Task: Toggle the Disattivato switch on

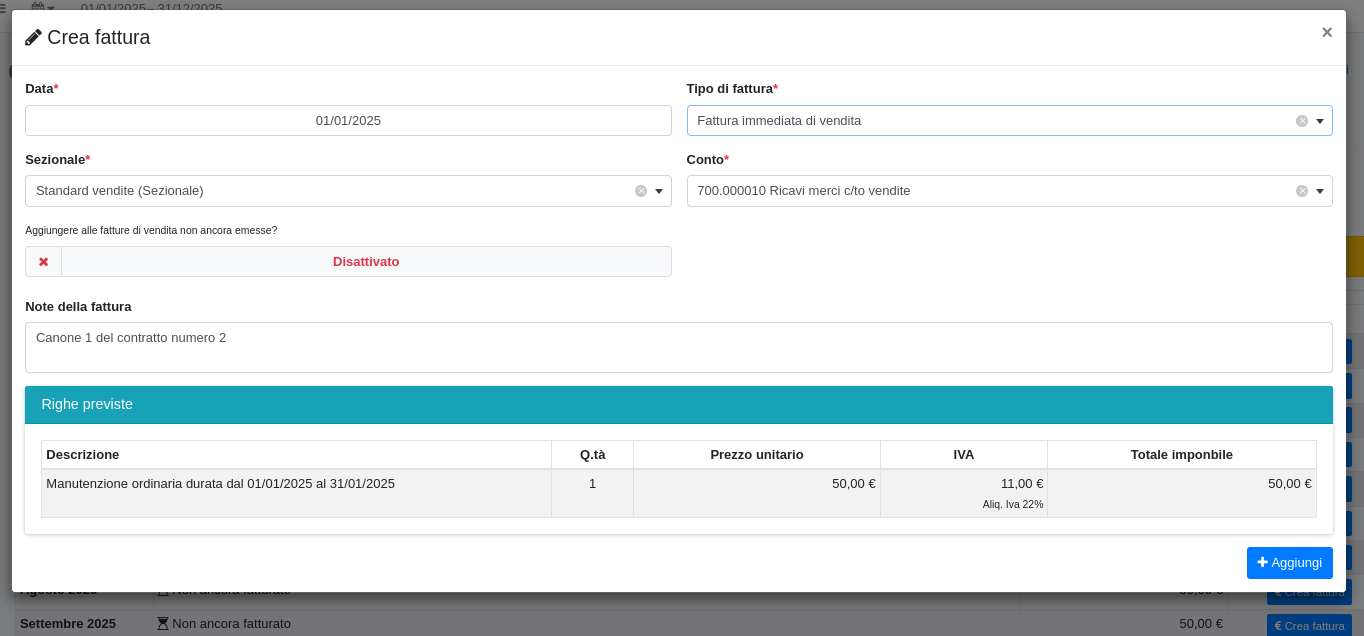Action: pos(365,262)
